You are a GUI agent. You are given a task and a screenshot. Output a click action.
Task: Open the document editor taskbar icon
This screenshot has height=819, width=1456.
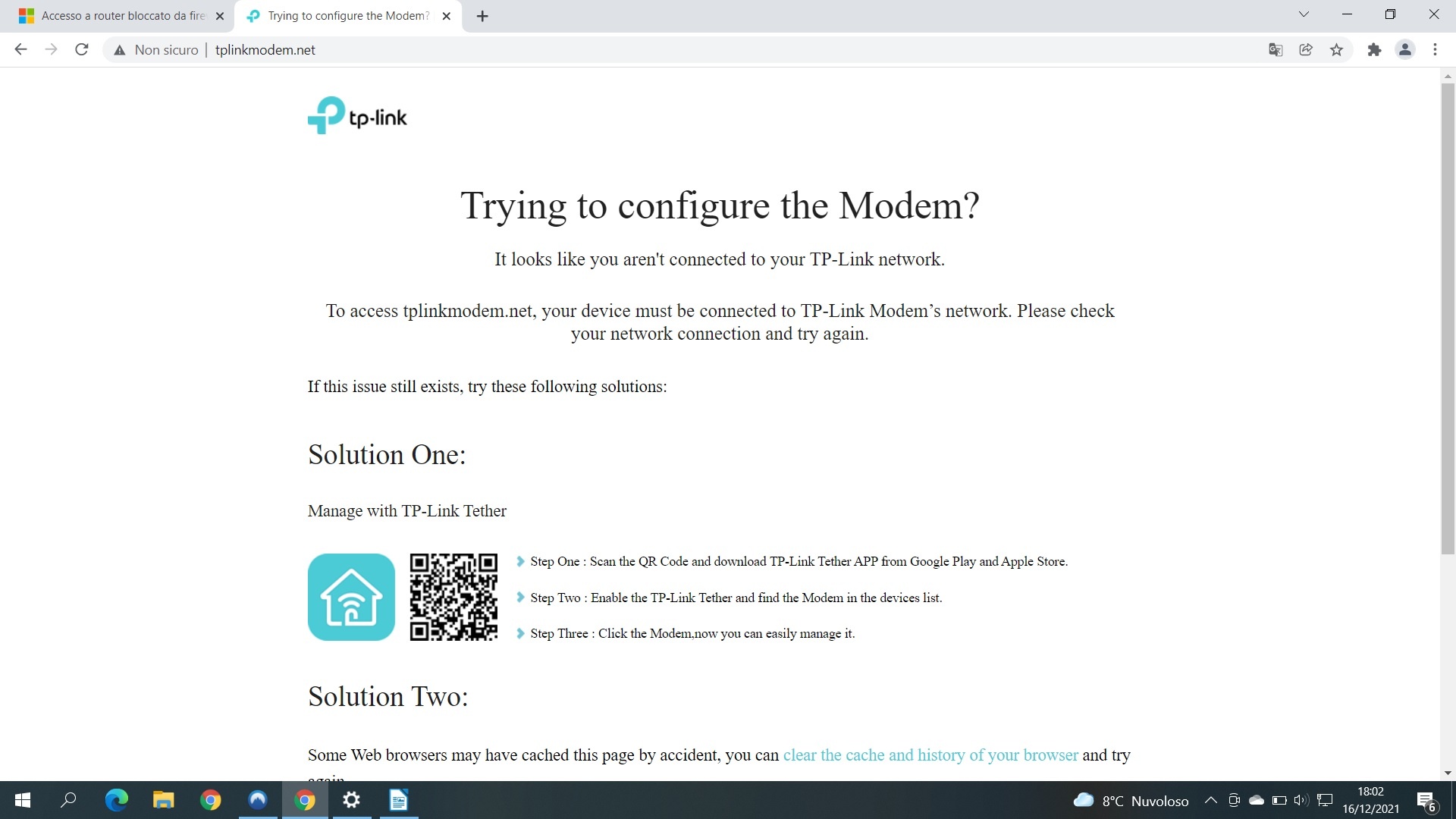click(x=399, y=800)
